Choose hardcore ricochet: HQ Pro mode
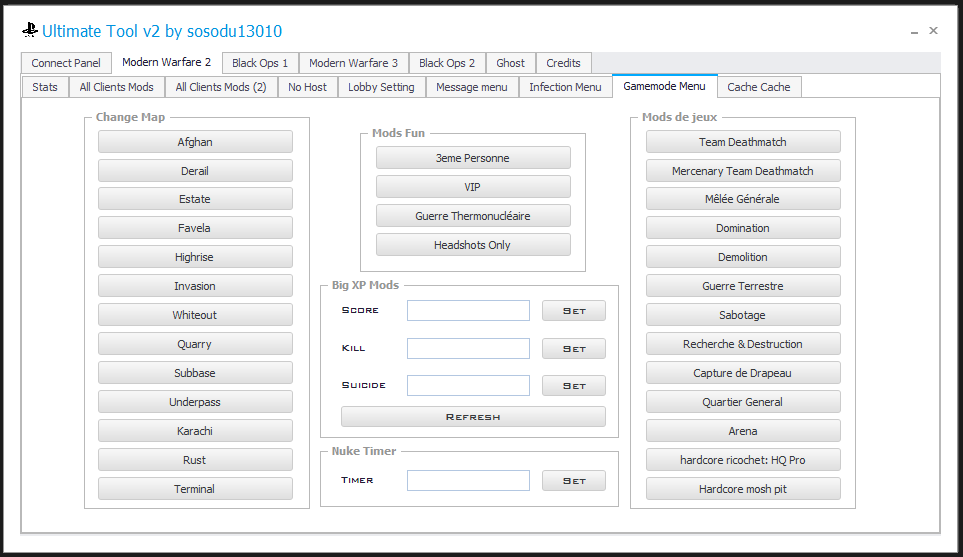Screen dimensions: 963x557 [x=743, y=459]
